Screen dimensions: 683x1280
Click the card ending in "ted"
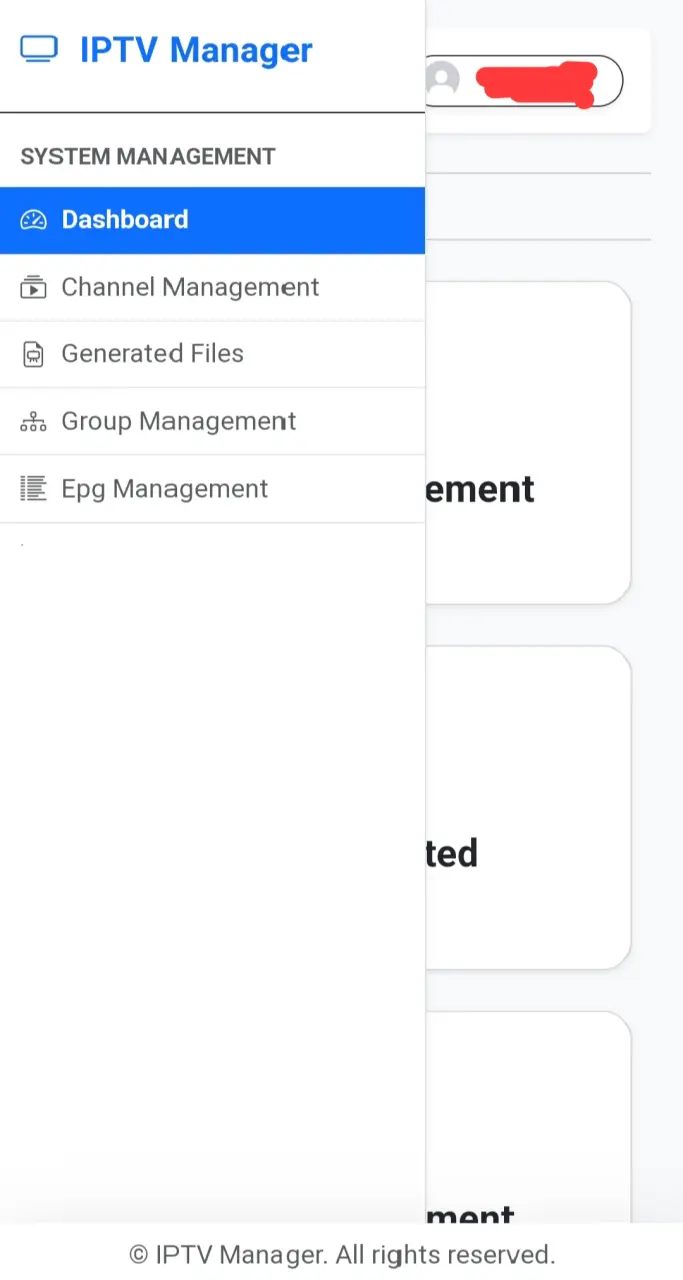528,807
